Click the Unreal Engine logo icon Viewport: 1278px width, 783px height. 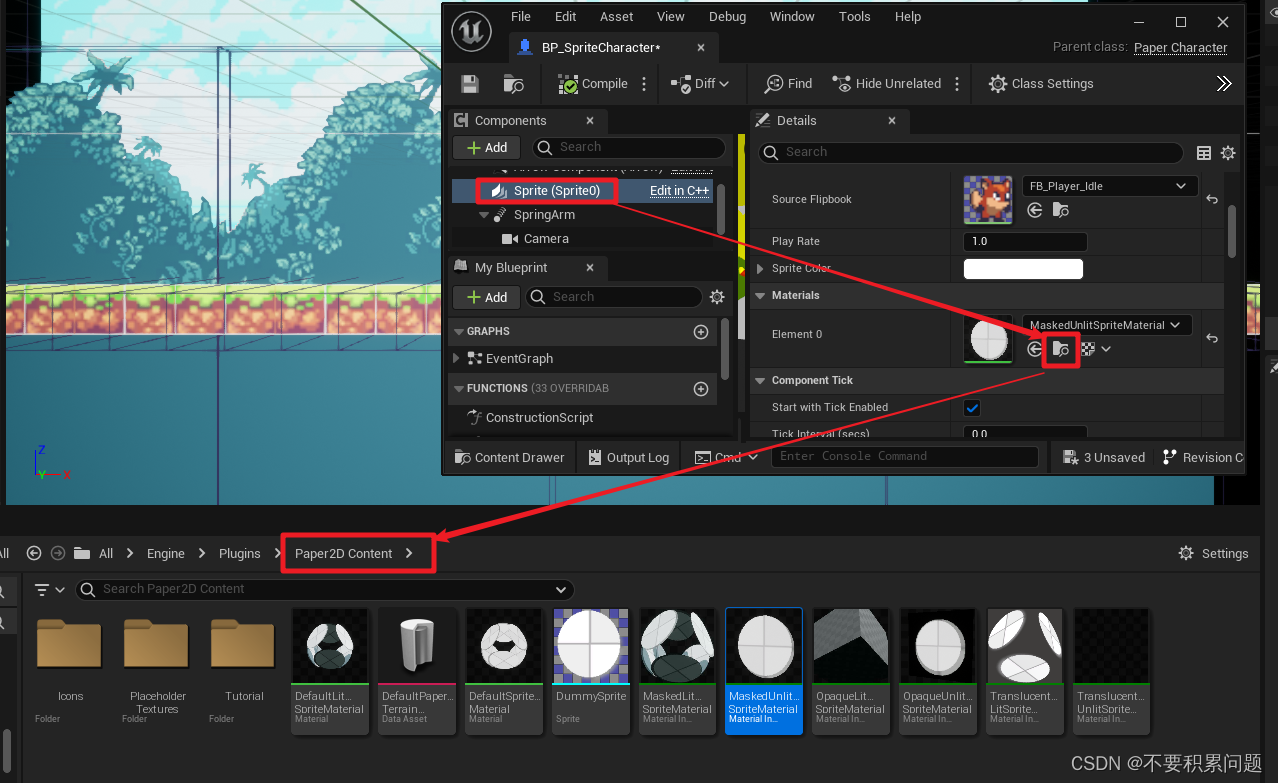coord(471,31)
